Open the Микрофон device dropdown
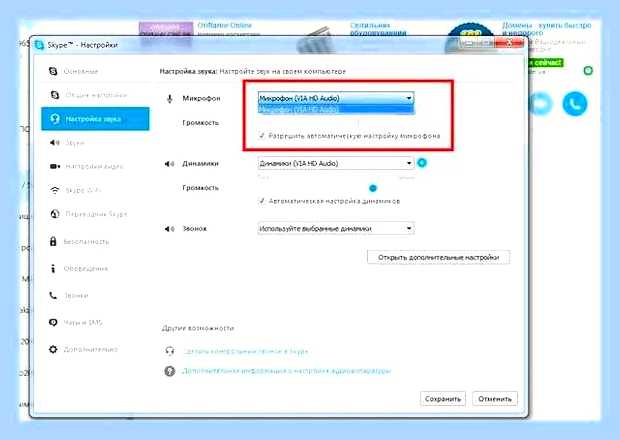Image resolution: width=620 pixels, height=440 pixels. (336, 98)
